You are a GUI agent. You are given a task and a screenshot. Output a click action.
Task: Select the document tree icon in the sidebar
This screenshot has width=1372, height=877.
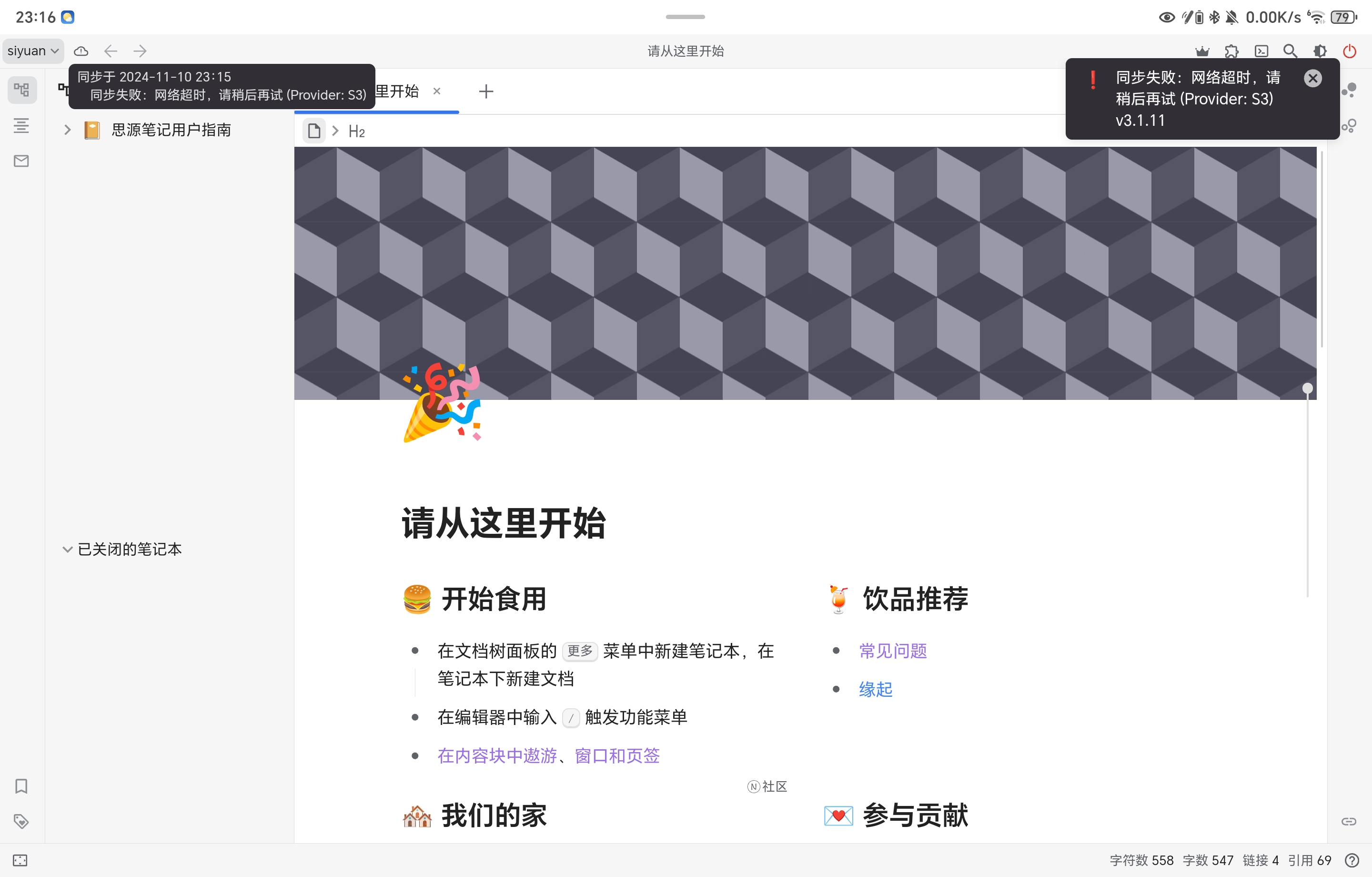pyautogui.click(x=21, y=90)
